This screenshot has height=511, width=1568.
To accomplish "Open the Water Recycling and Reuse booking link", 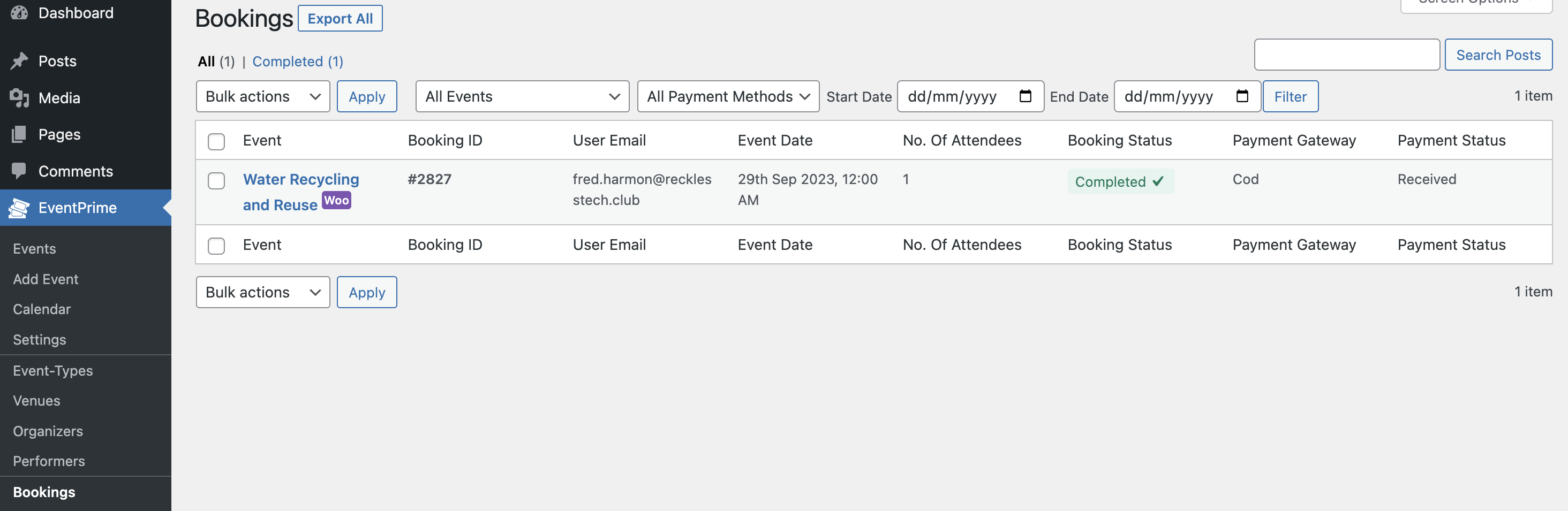I will point(301,180).
